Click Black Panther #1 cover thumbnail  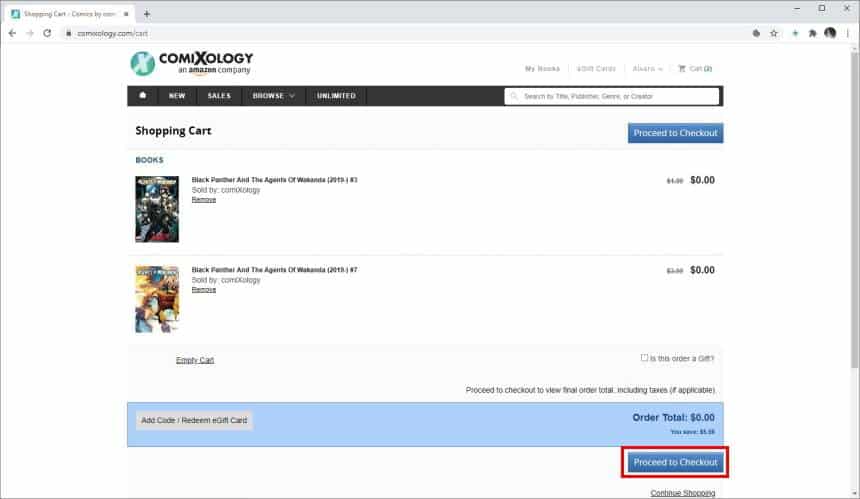point(157,209)
